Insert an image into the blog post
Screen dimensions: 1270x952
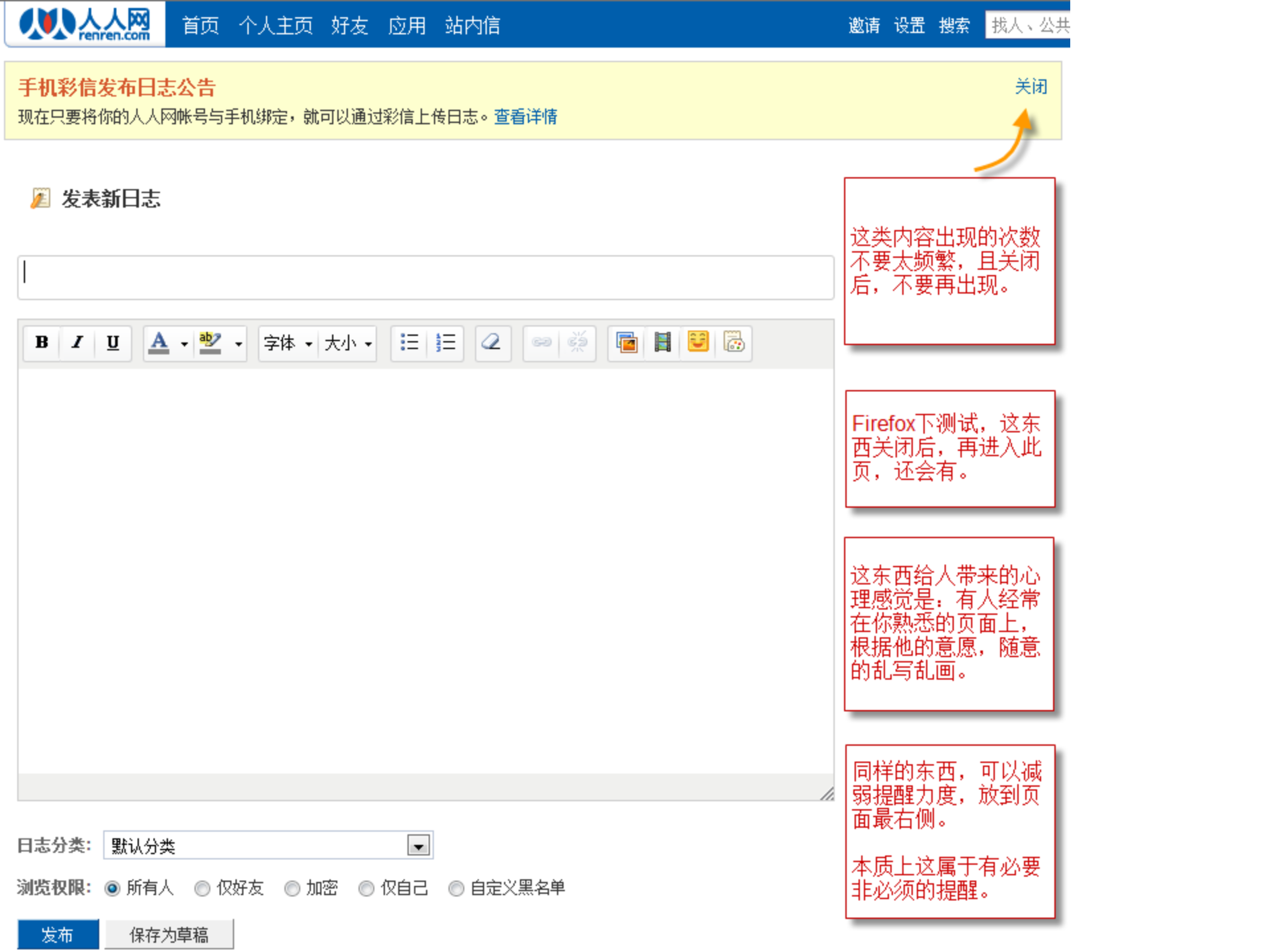[626, 342]
